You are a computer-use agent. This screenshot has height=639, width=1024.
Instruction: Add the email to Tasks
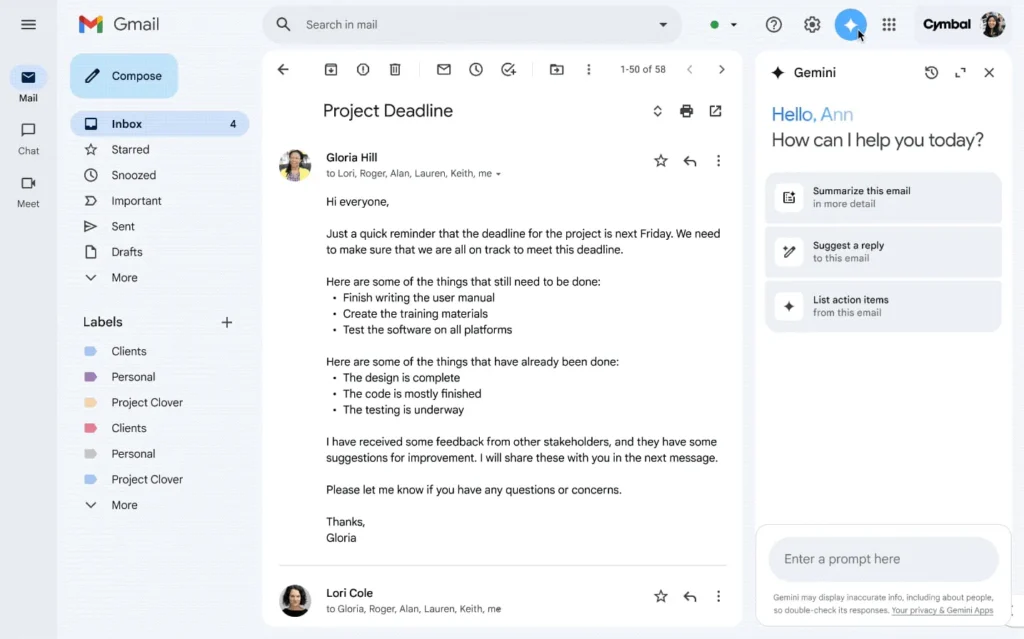point(508,69)
